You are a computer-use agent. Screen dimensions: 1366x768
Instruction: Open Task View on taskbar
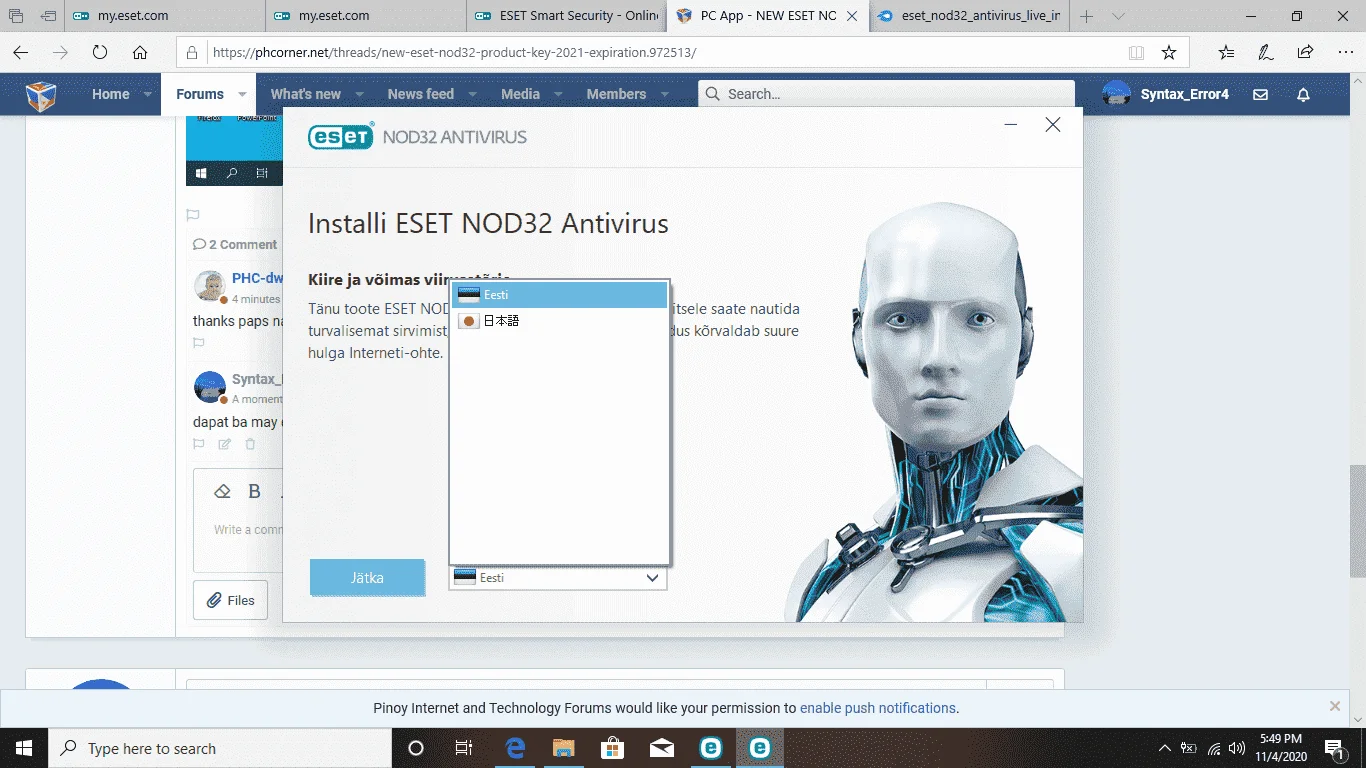coord(464,748)
